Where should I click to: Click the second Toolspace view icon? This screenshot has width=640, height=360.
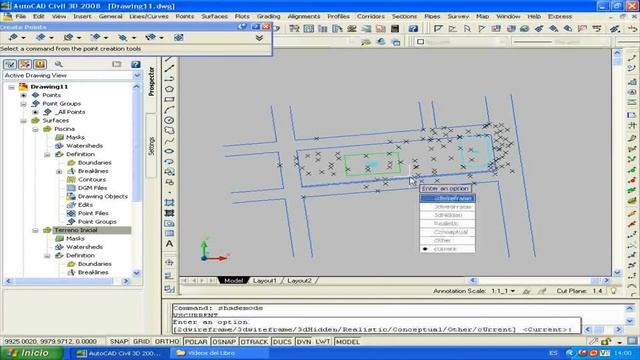pos(25,64)
